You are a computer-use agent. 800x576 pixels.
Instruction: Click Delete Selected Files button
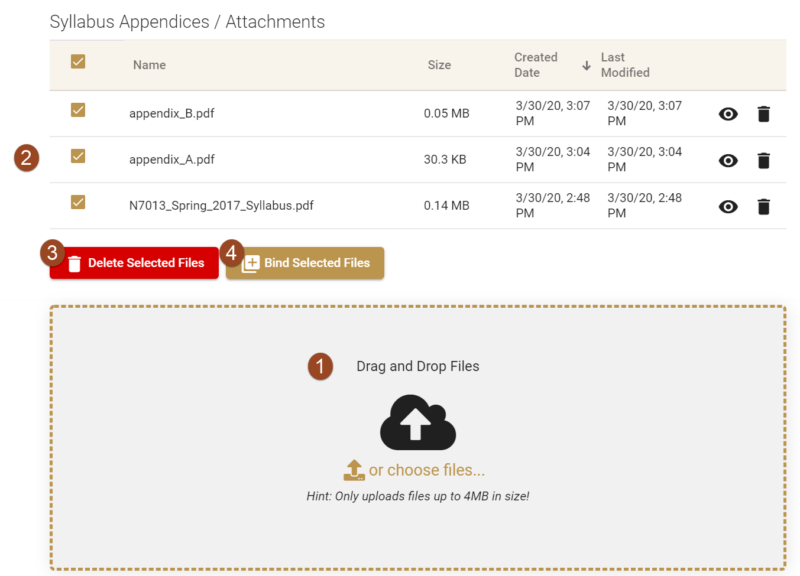pos(134,263)
